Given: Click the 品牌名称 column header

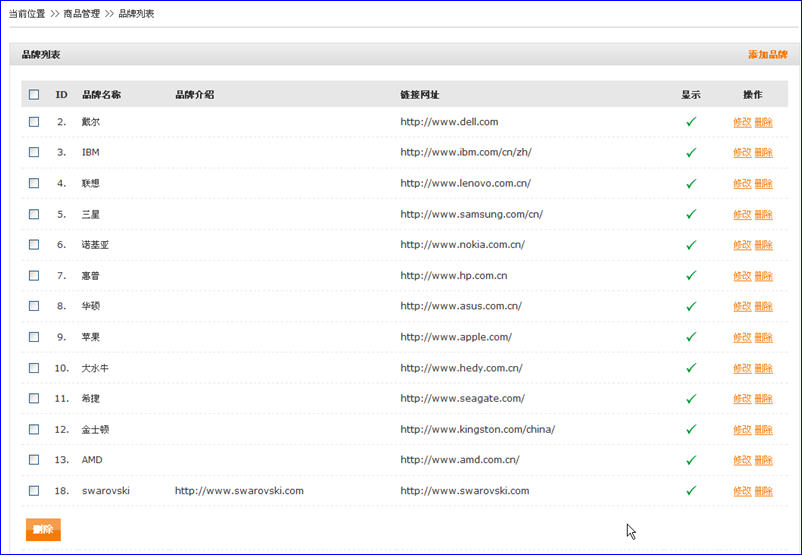Looking at the screenshot, I should tap(101, 95).
